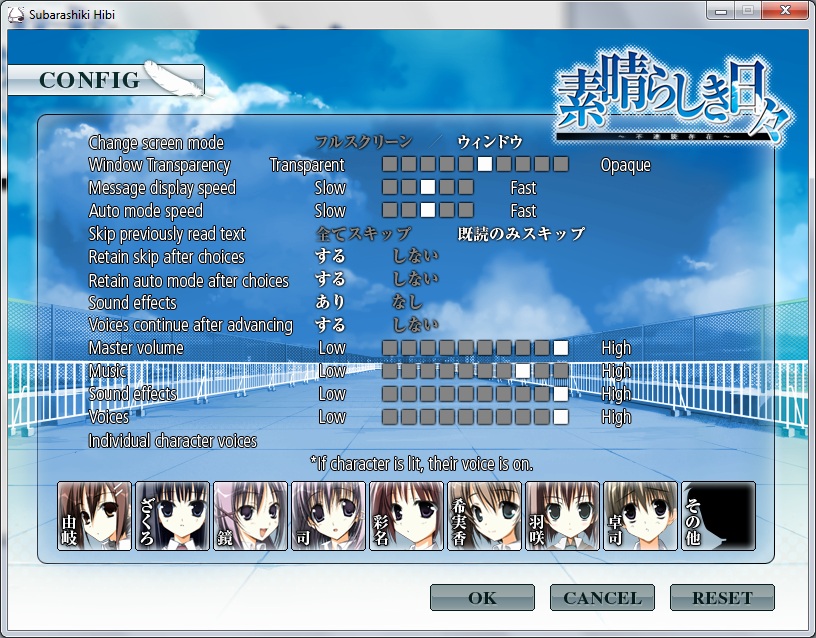816x638 pixels.
Task: Select しない for Voices continue after advancing
Action: (x=415, y=325)
